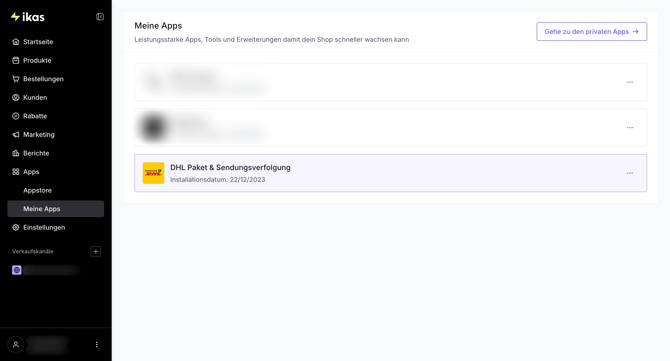Click the blurred sales channel name
670x361 pixels.
point(51,270)
